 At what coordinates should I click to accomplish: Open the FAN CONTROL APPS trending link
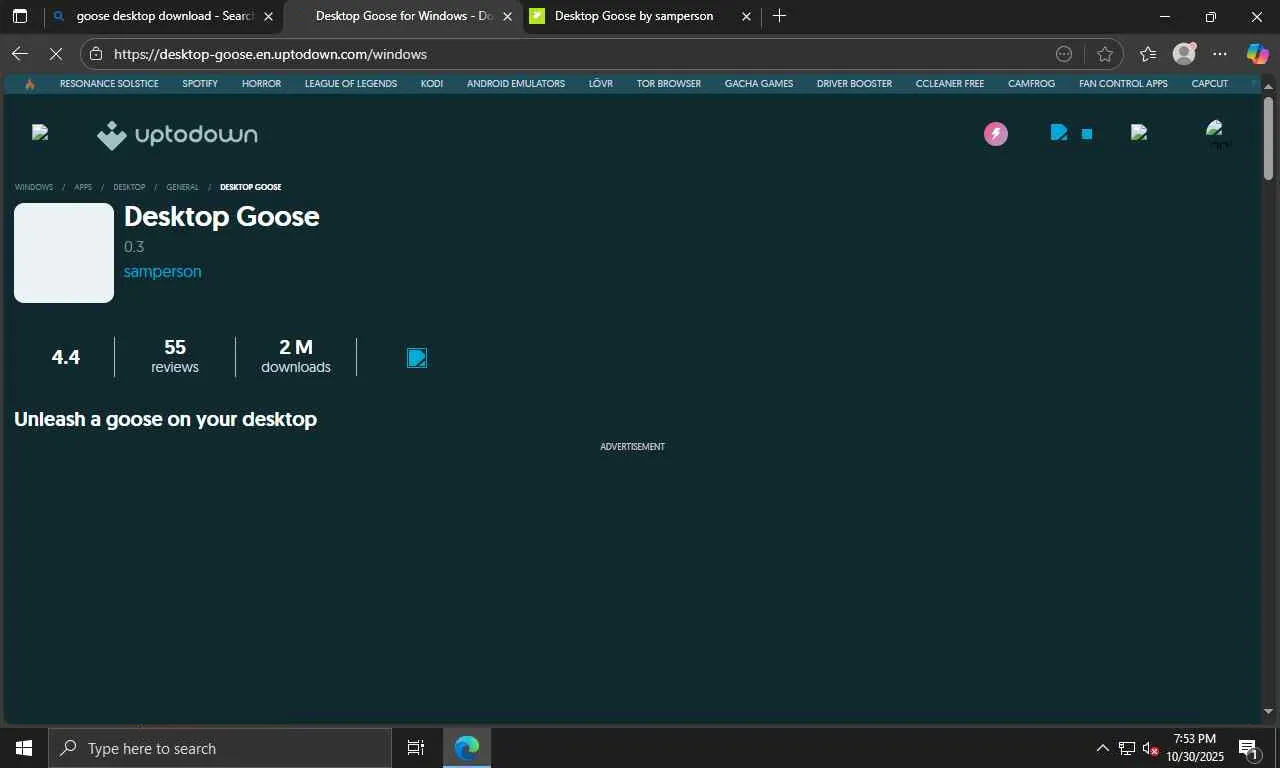click(1123, 84)
